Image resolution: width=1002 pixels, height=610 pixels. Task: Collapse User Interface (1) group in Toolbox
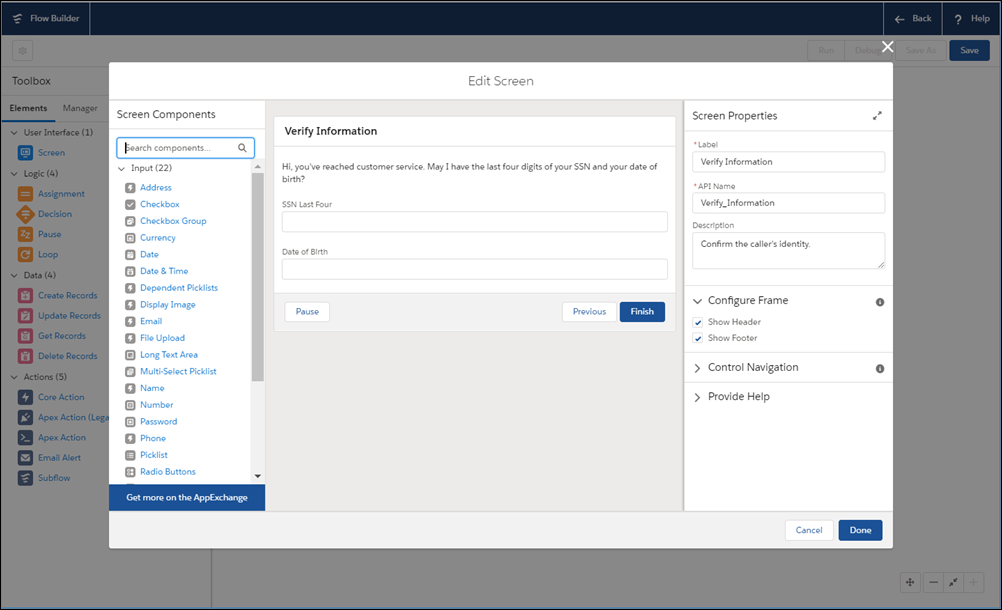[x=14, y=133]
